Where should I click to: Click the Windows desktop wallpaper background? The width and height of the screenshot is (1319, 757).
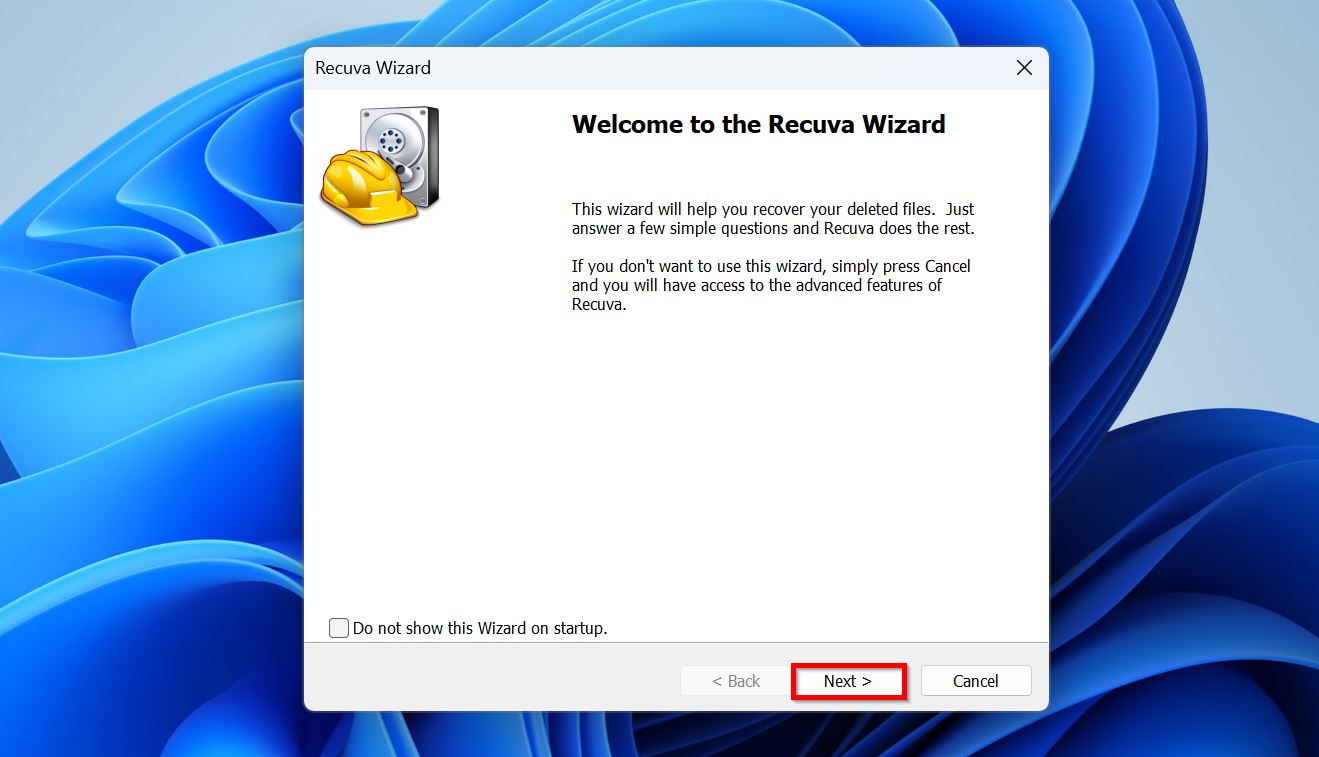[x=150, y=400]
